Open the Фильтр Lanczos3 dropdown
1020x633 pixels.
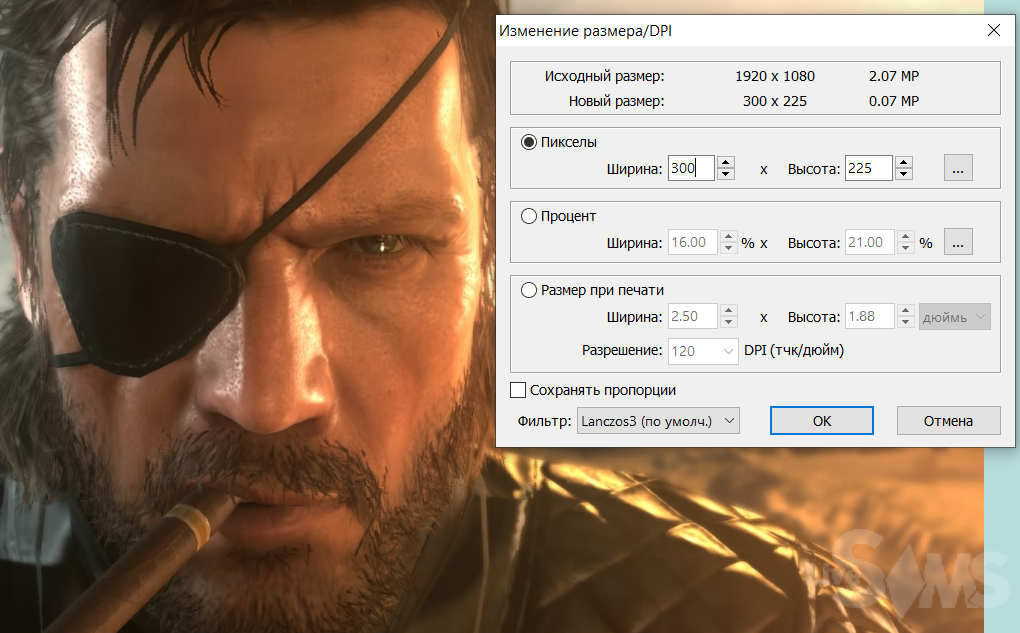click(658, 421)
